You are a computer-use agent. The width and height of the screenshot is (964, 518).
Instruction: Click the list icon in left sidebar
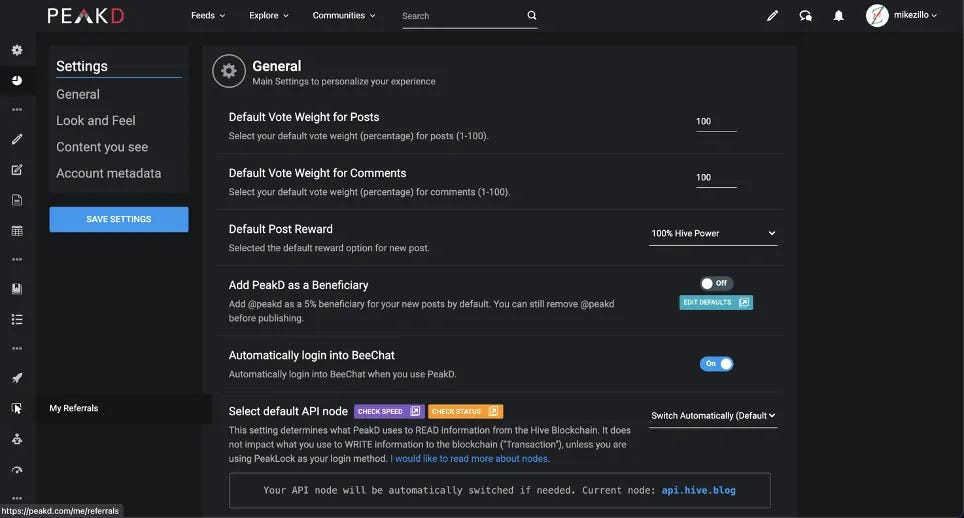tap(17, 319)
